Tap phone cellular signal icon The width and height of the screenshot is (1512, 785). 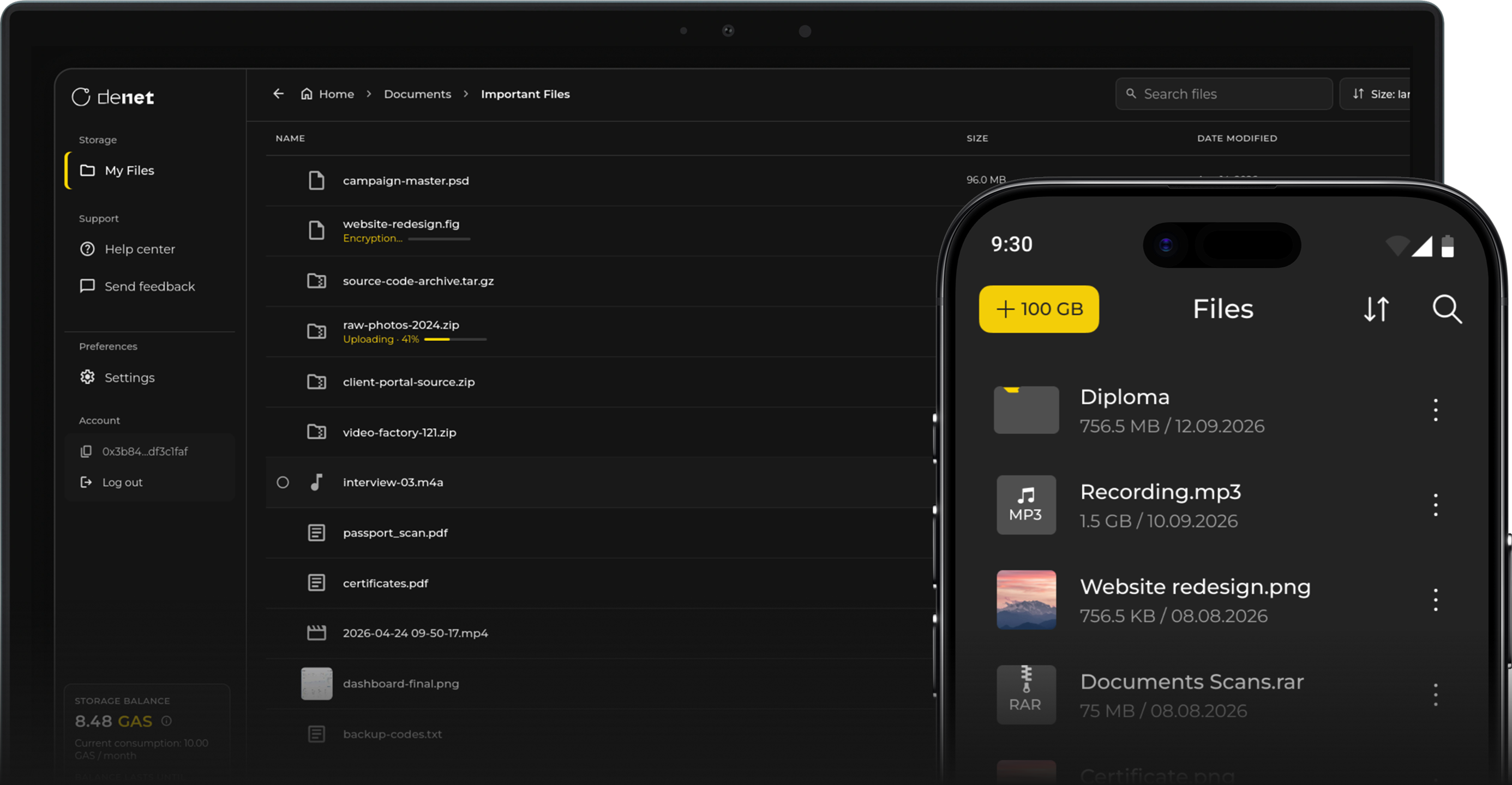point(1421,246)
